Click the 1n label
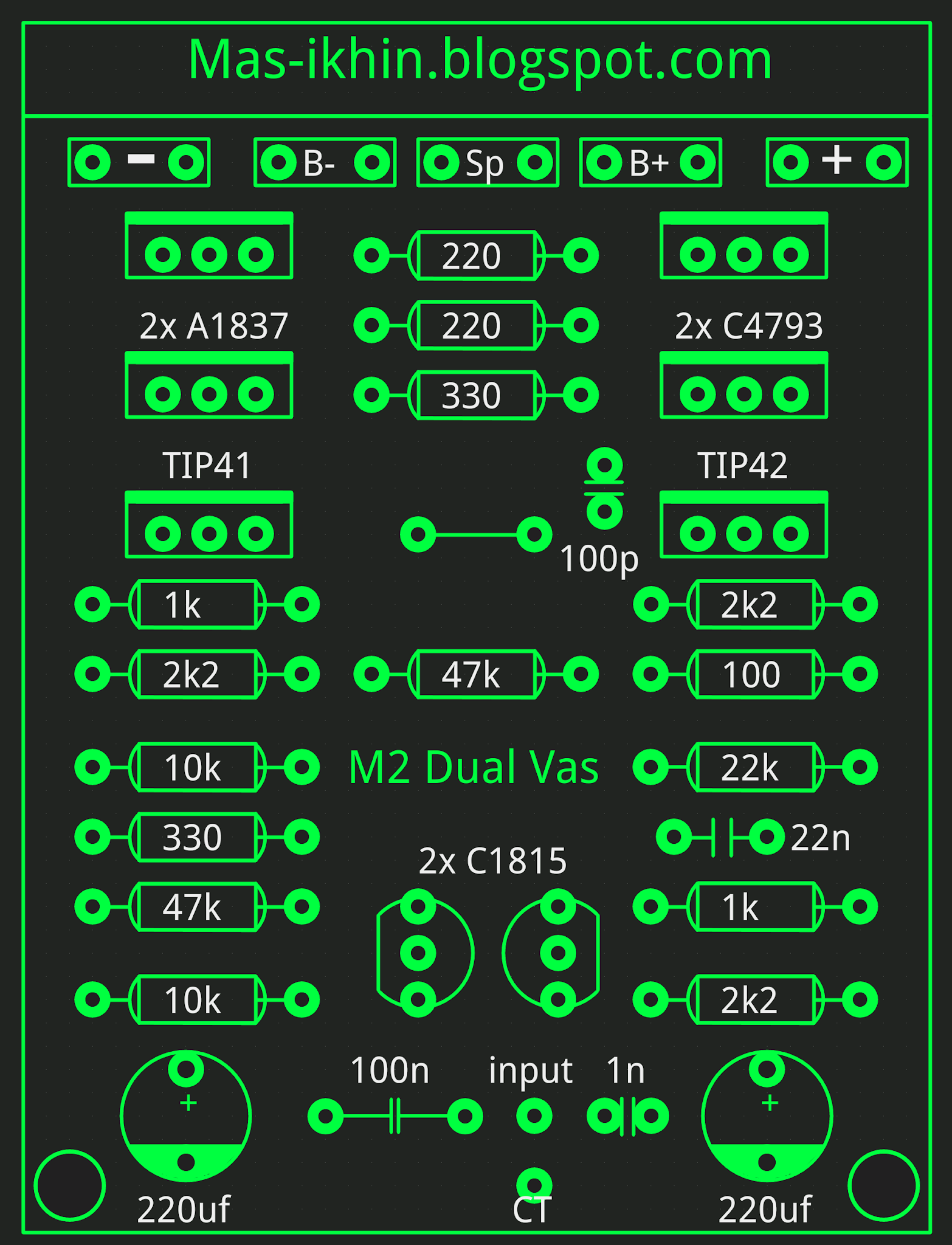Screen dimensions: 952x1245 coord(626,1071)
